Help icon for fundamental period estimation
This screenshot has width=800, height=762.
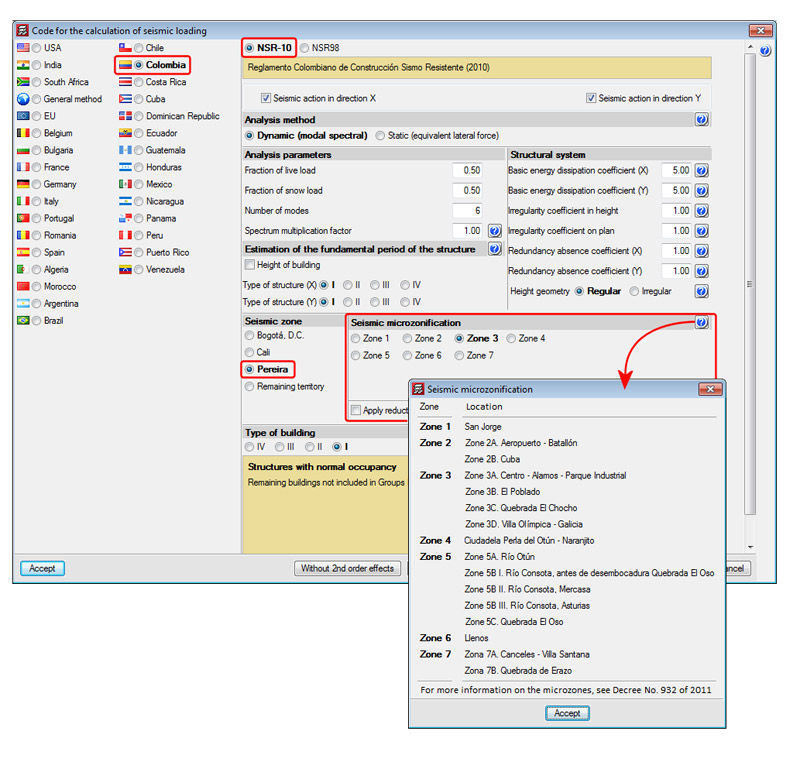[x=494, y=249]
